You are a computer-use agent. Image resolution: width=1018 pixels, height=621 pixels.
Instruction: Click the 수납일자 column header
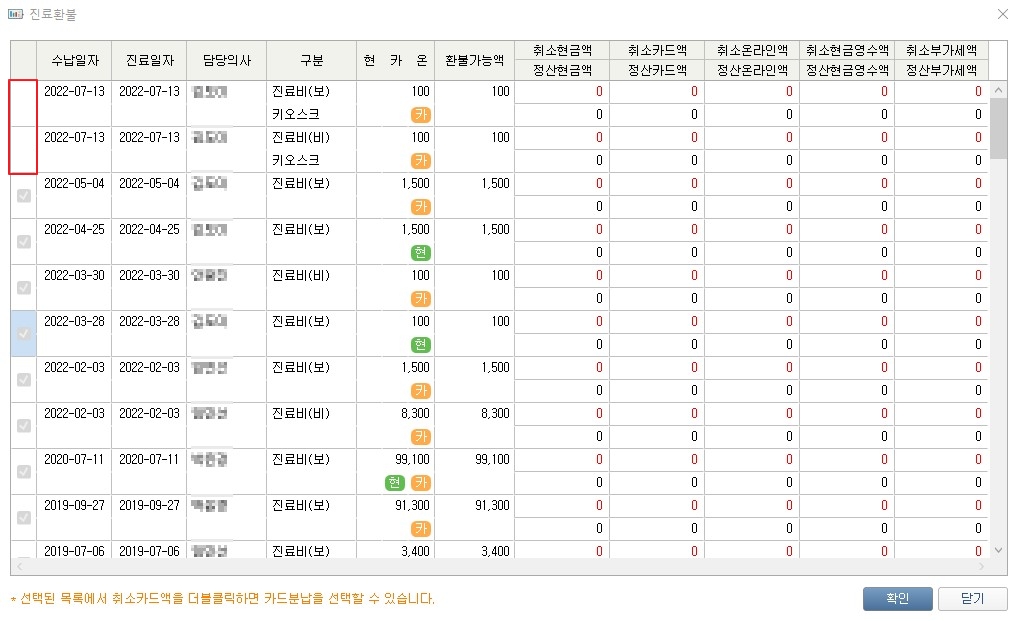[x=74, y=60]
